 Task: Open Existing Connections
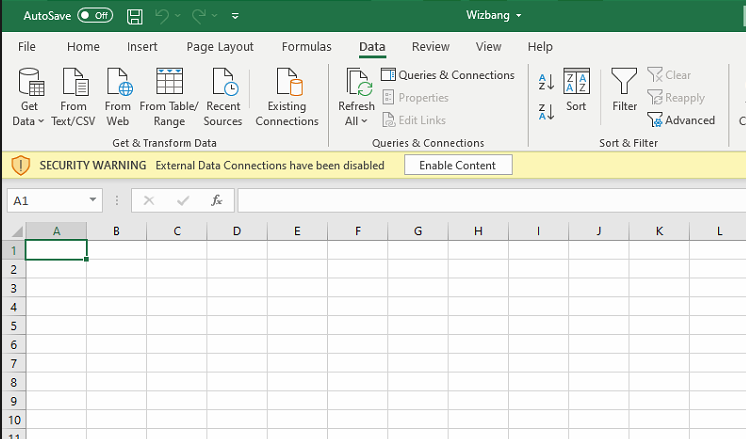click(287, 97)
